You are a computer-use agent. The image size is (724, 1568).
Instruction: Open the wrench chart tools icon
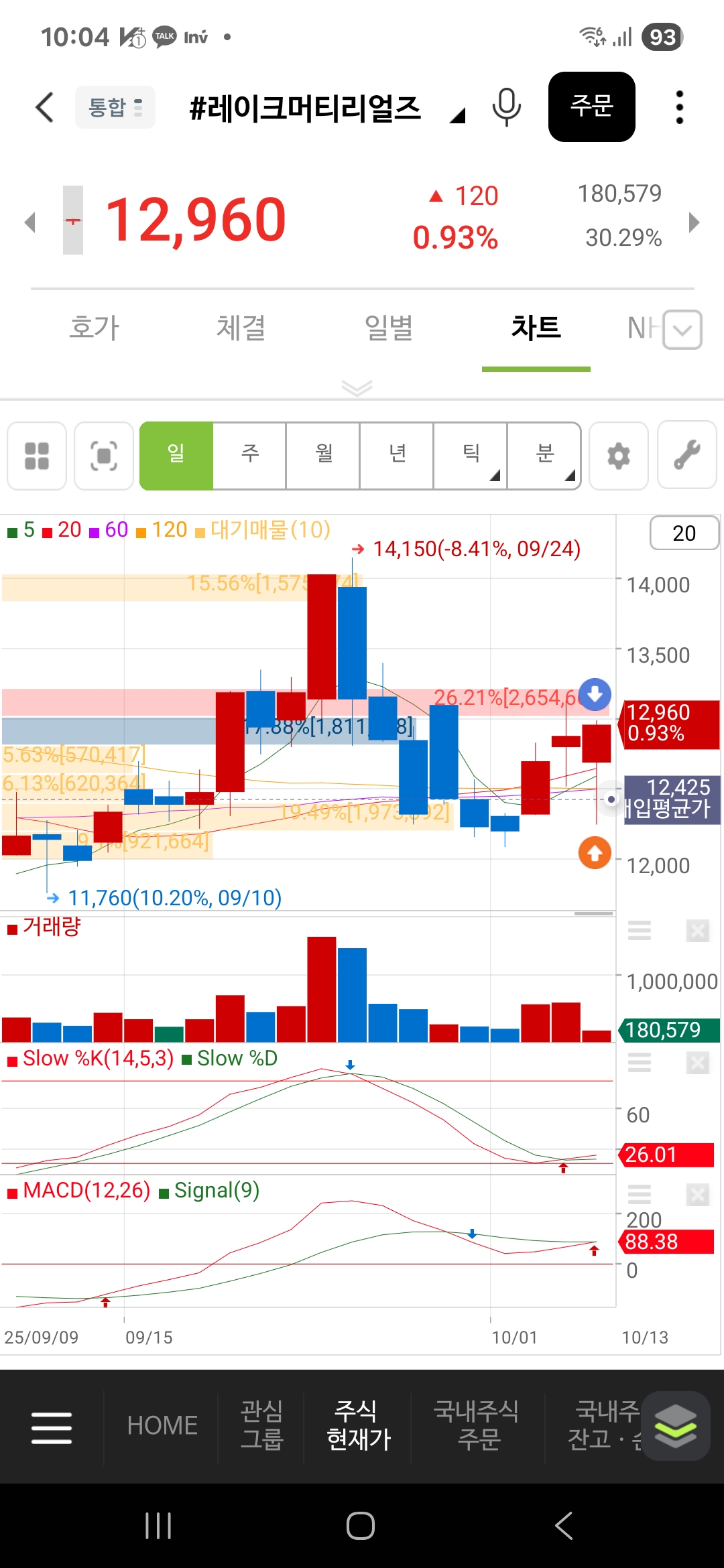(x=686, y=455)
